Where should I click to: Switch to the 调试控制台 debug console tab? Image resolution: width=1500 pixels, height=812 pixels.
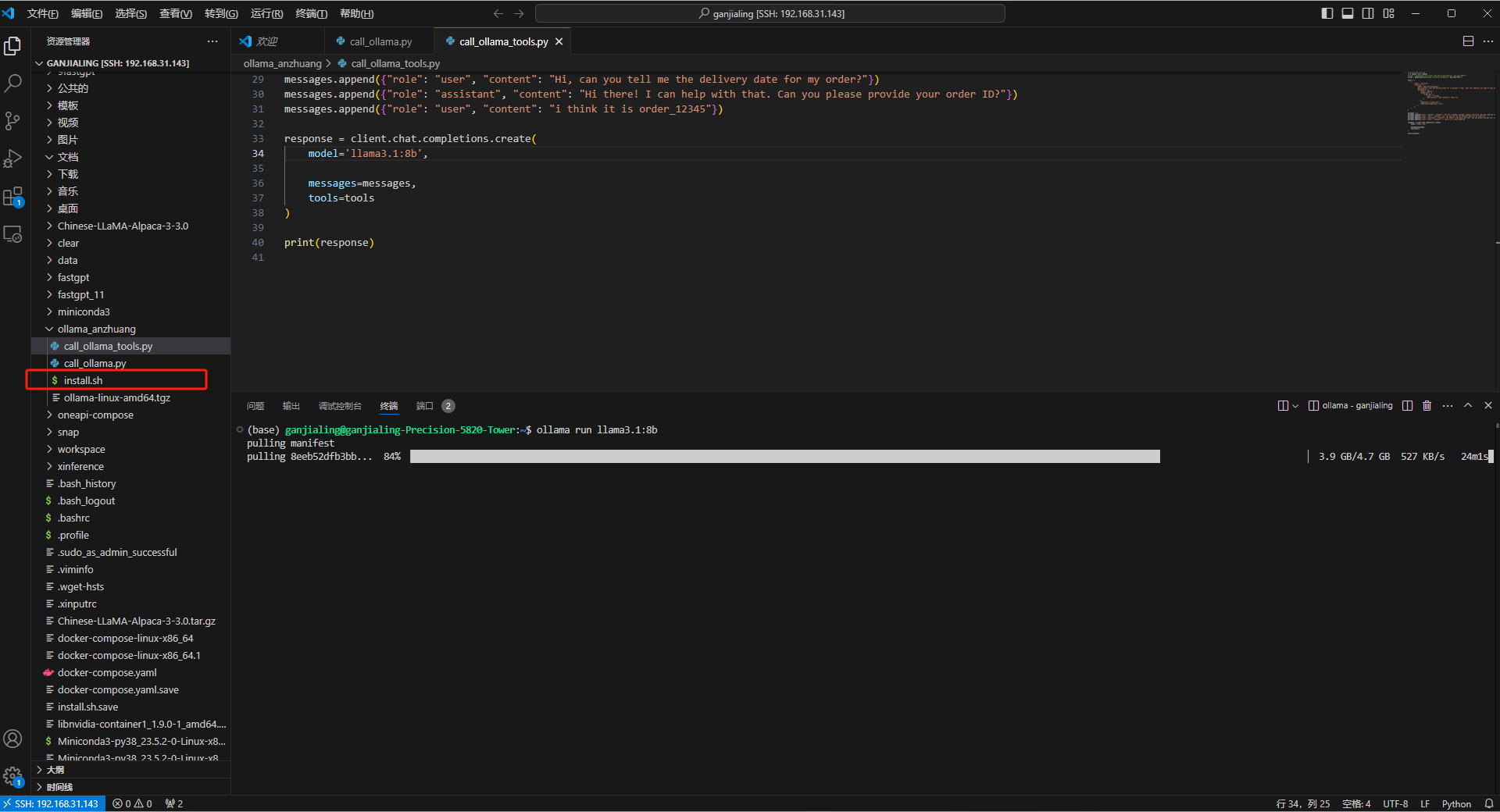(340, 406)
